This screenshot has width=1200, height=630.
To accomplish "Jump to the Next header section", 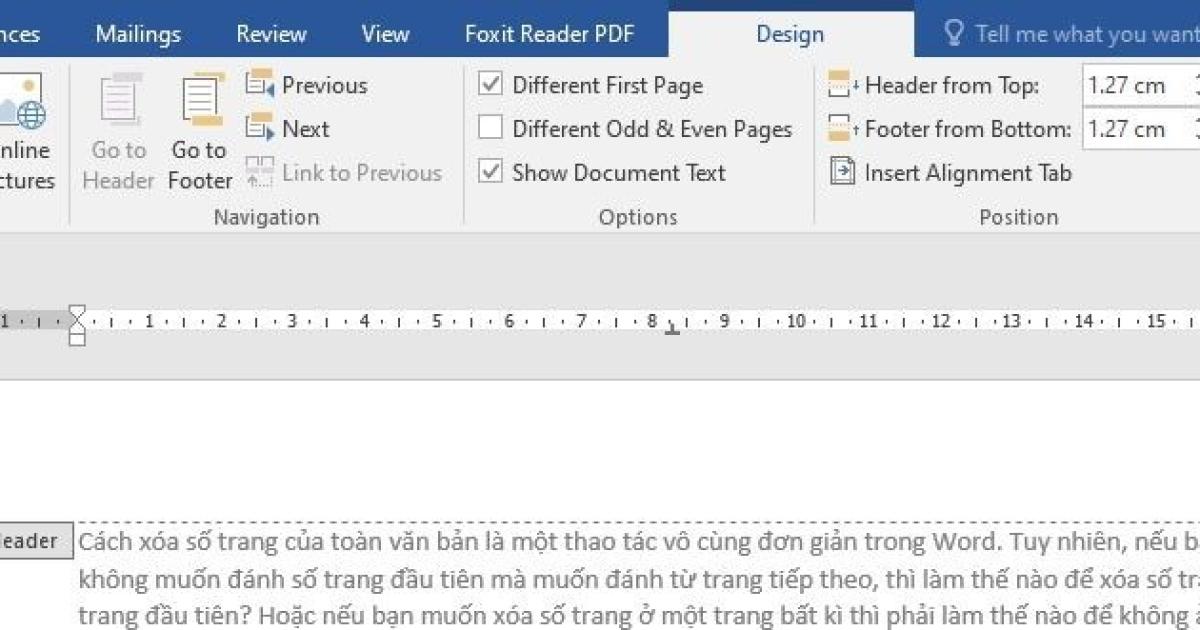I will tap(290, 128).
